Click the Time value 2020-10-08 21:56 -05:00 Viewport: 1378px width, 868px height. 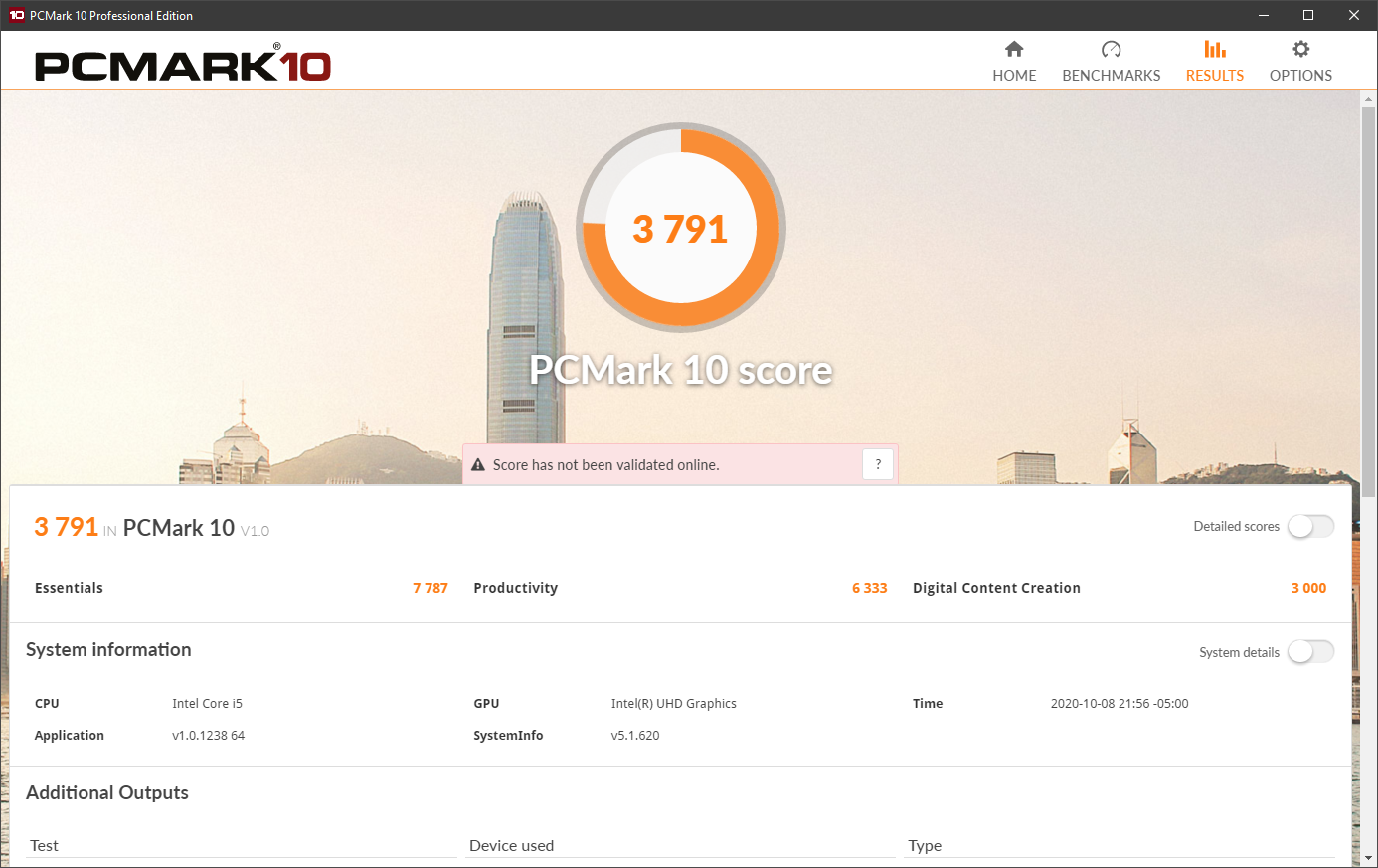[1120, 704]
